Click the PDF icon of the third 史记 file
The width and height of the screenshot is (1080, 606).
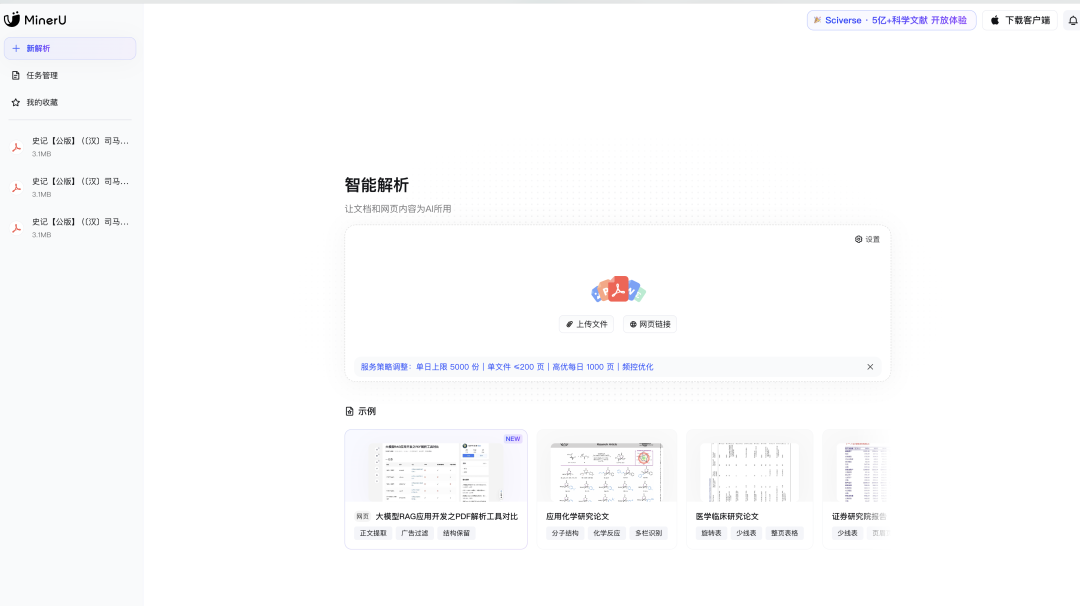tap(17, 228)
